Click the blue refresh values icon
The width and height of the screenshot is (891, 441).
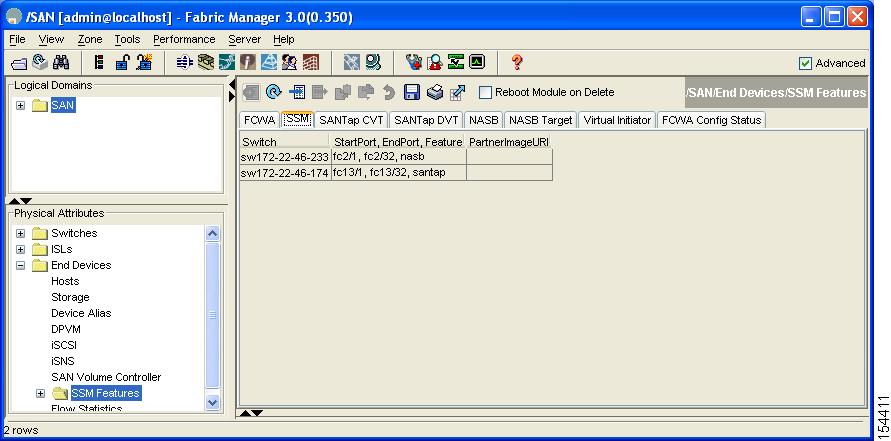[x=274, y=92]
